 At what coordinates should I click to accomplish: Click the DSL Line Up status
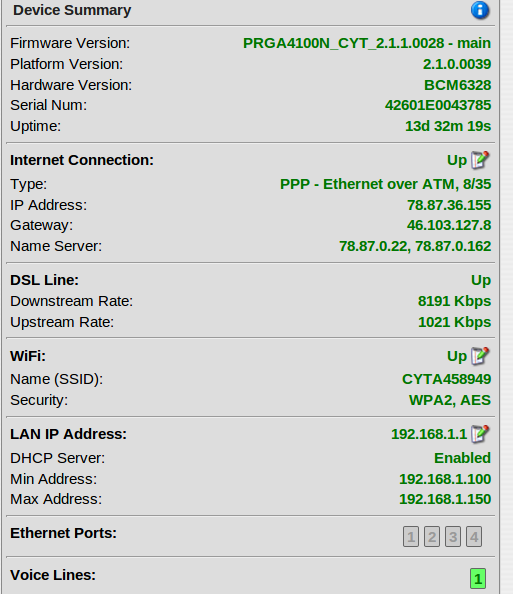coord(481,281)
